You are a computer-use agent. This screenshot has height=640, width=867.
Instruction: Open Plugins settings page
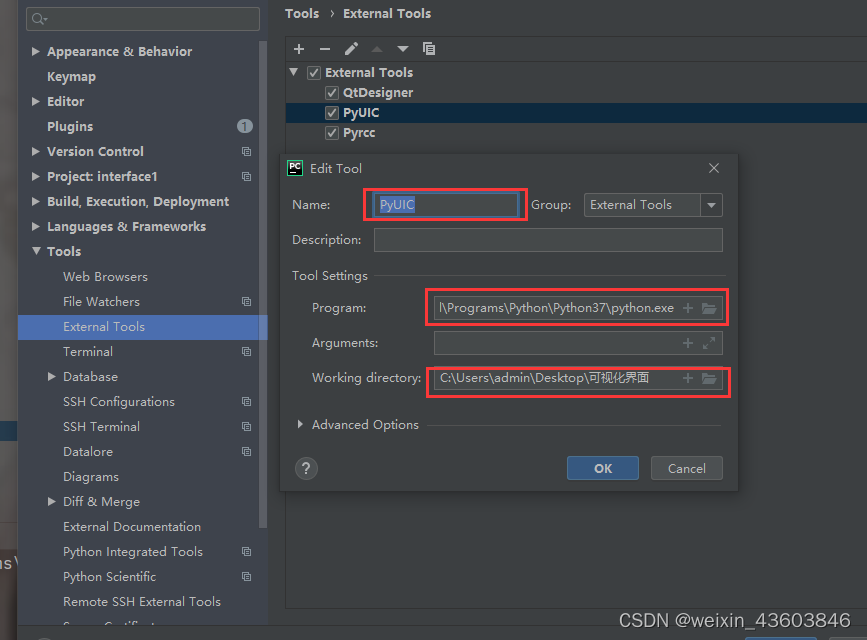(x=70, y=127)
